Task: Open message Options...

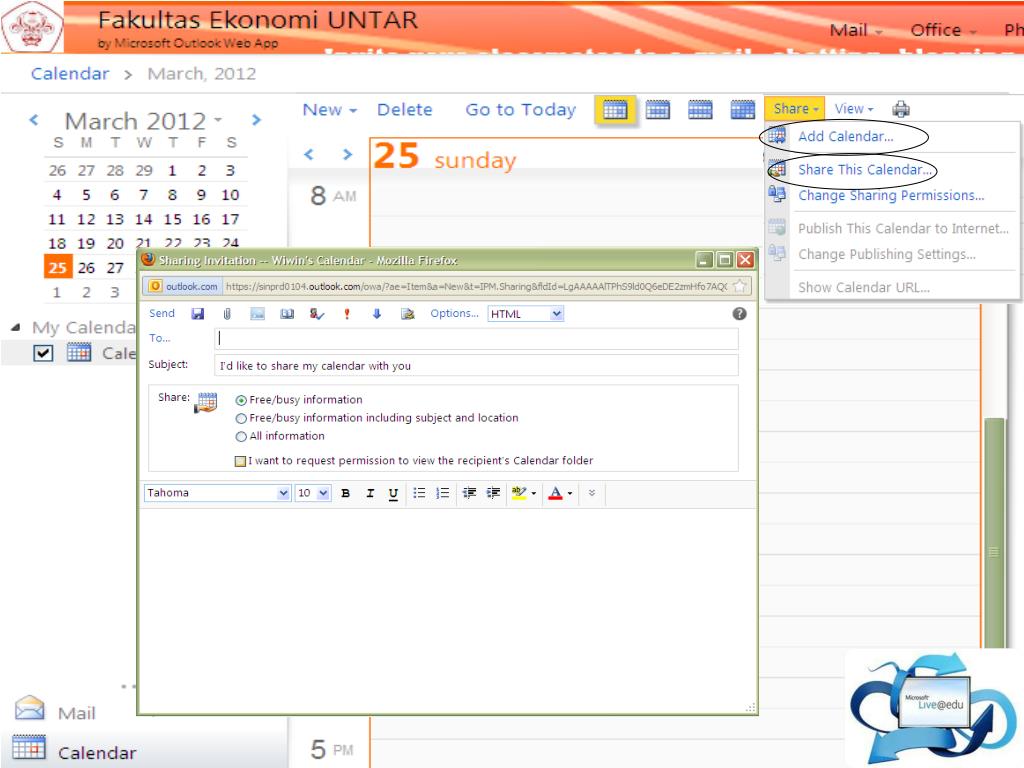Action: (x=454, y=313)
